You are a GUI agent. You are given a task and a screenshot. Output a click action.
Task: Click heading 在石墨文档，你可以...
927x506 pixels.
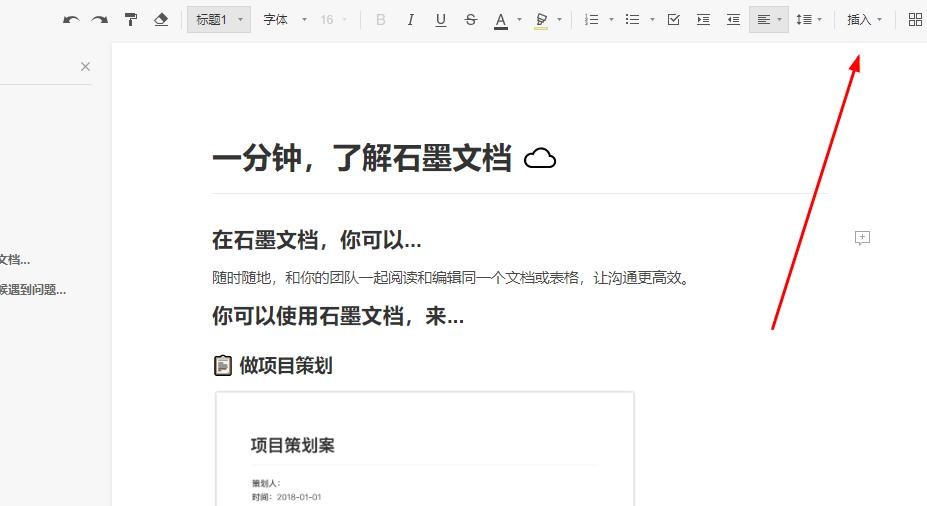(316, 240)
